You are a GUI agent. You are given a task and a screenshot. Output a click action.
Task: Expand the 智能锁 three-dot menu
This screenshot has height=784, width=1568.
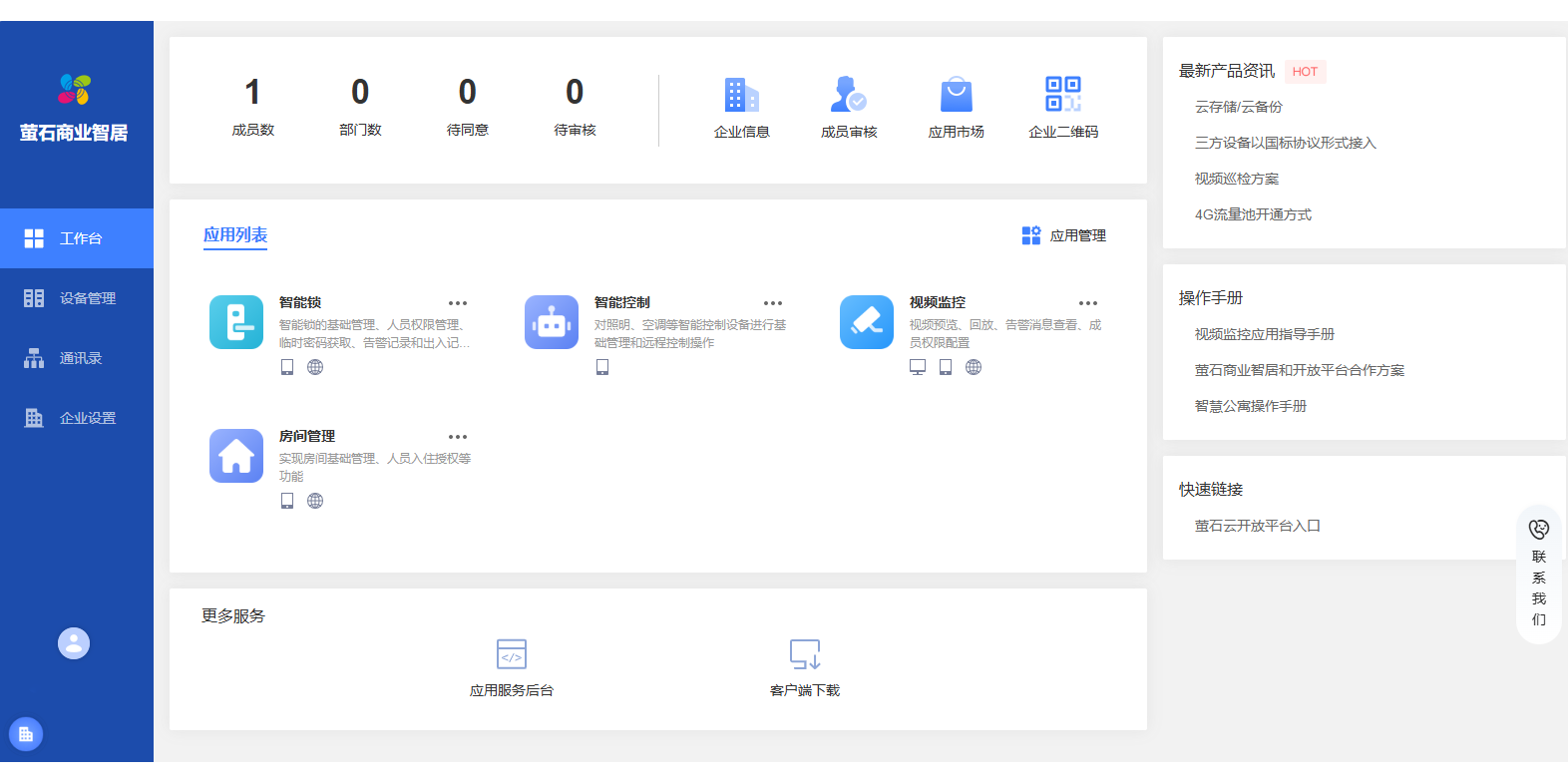pyautogui.click(x=458, y=303)
